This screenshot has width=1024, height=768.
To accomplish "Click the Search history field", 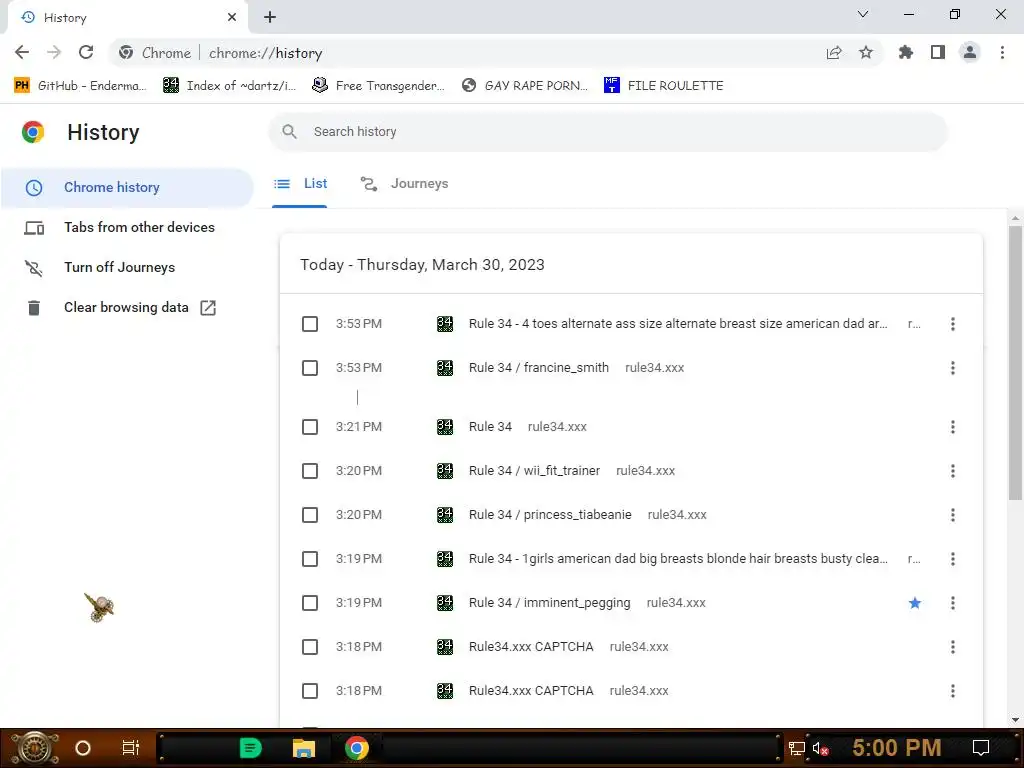I will [608, 132].
